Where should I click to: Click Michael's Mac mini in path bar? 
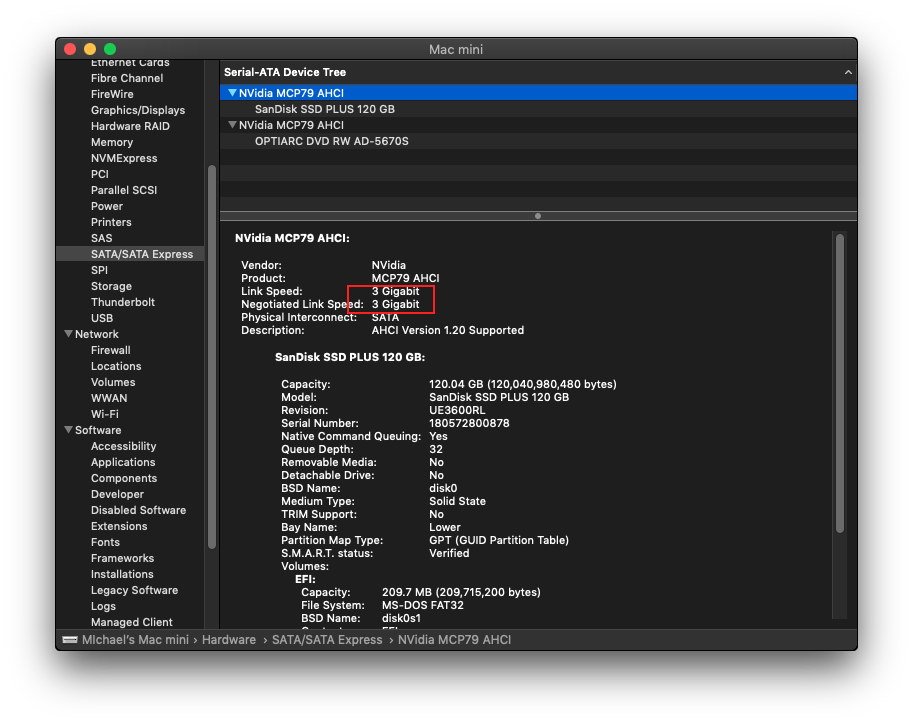tap(135, 640)
